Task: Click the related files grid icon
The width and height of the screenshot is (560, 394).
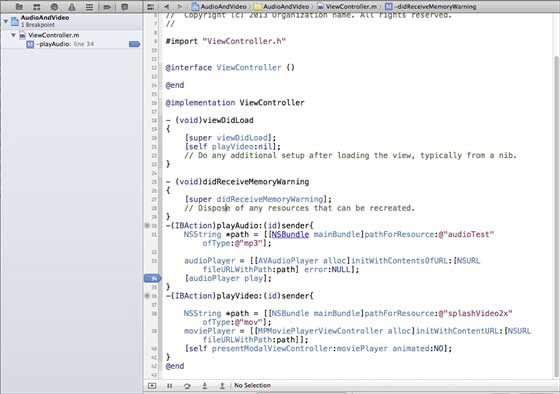Action: click(x=151, y=6)
